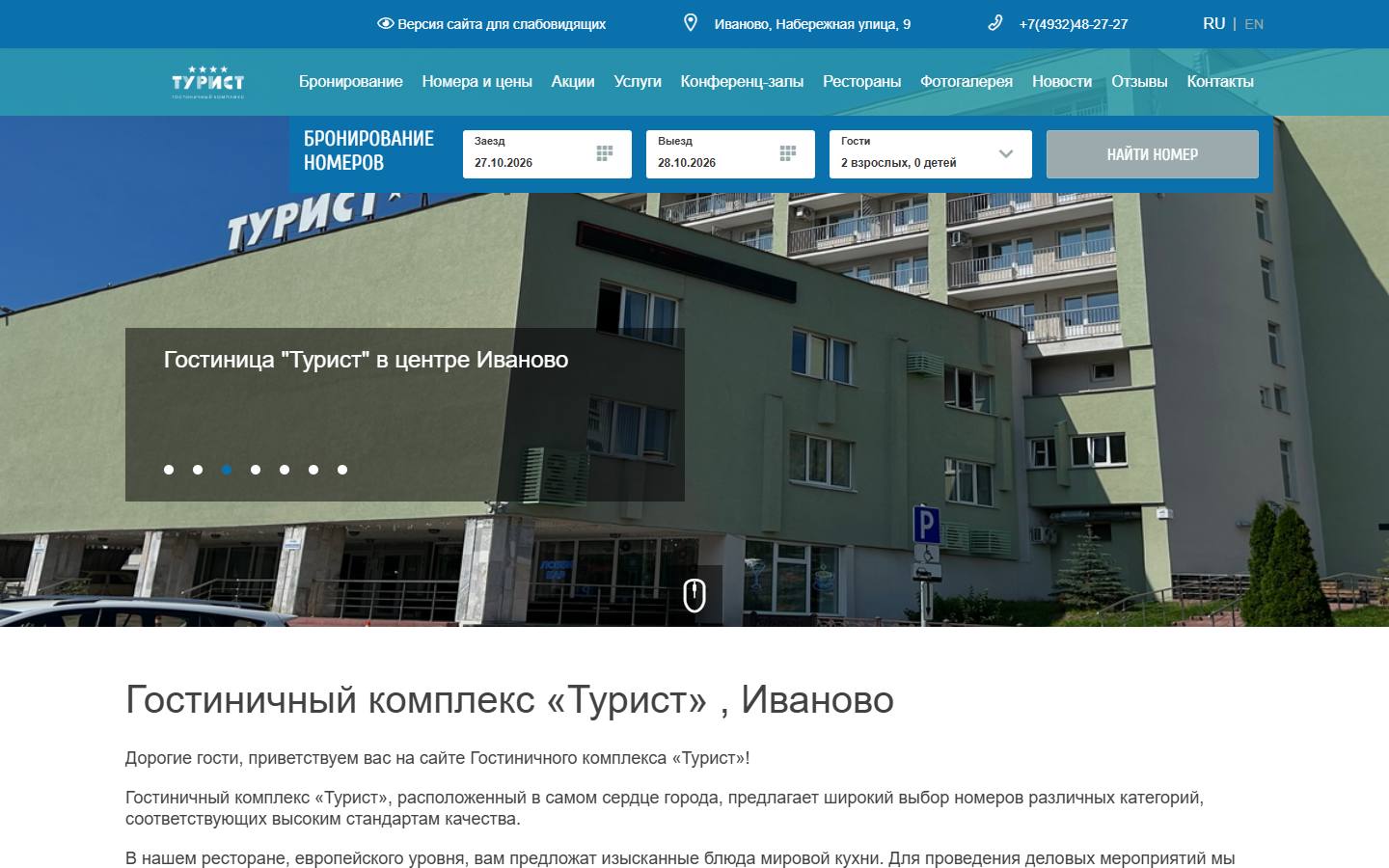Go to Контакты page
1389x868 pixels.
click(x=1220, y=82)
